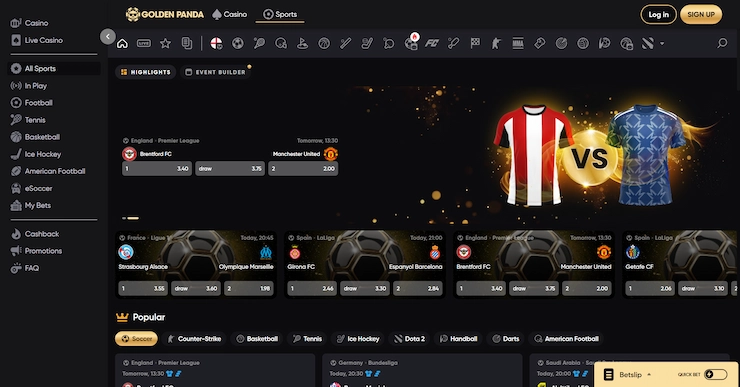Open the search magnifier icon
The height and width of the screenshot is (387, 740).
click(x=722, y=43)
